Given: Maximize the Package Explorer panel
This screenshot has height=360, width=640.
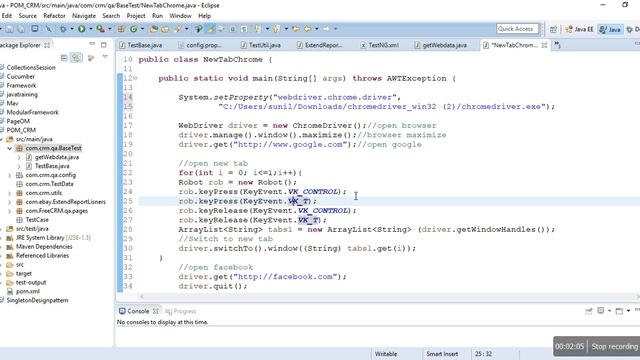Looking at the screenshot, I should tap(104, 44).
